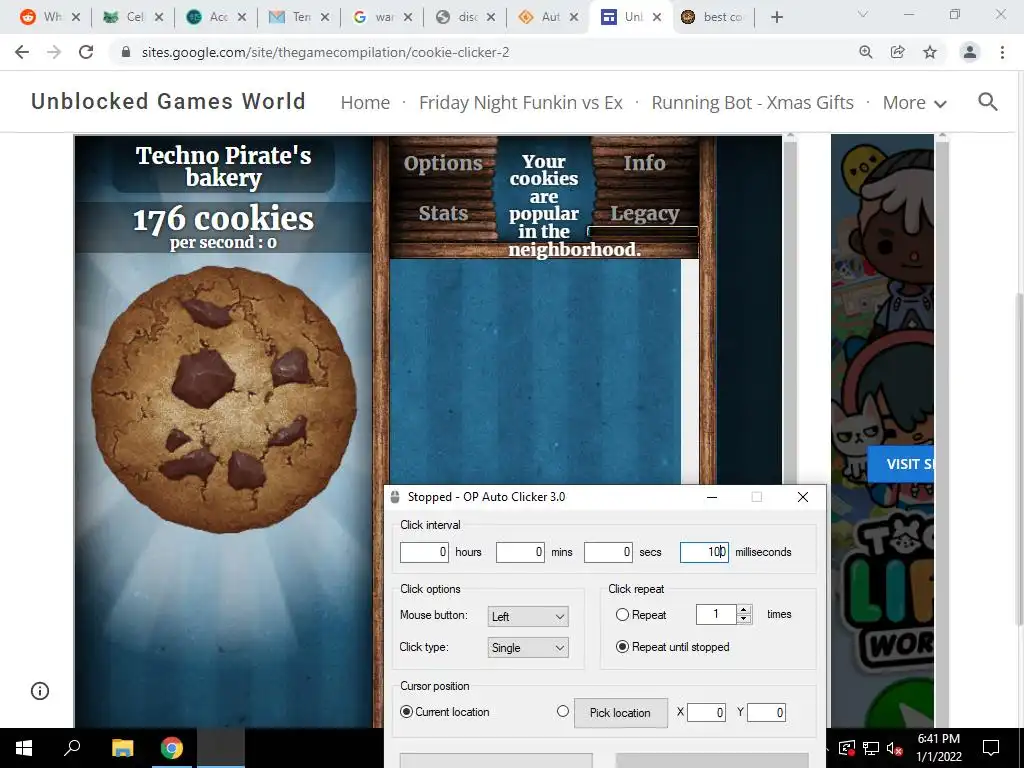Click the site lock icon in address bar
1024x768 pixels.
(x=126, y=52)
